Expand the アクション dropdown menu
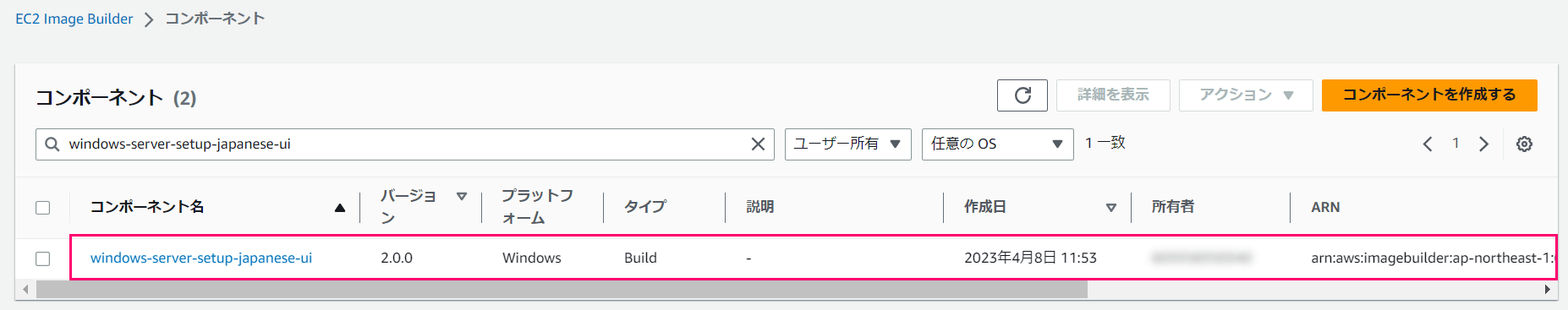The height and width of the screenshot is (310, 1568). (x=1246, y=95)
